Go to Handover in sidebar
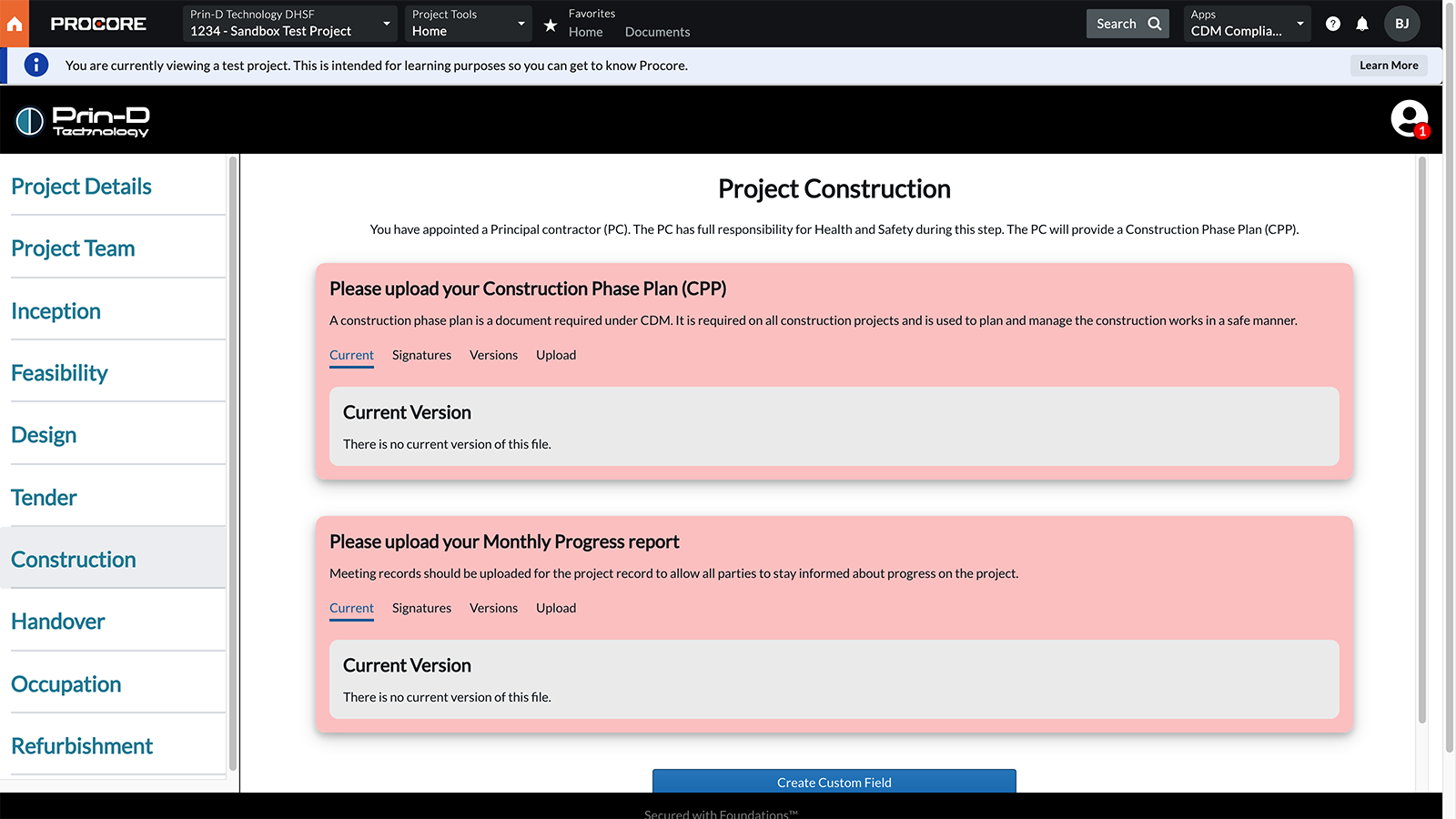 (x=58, y=622)
